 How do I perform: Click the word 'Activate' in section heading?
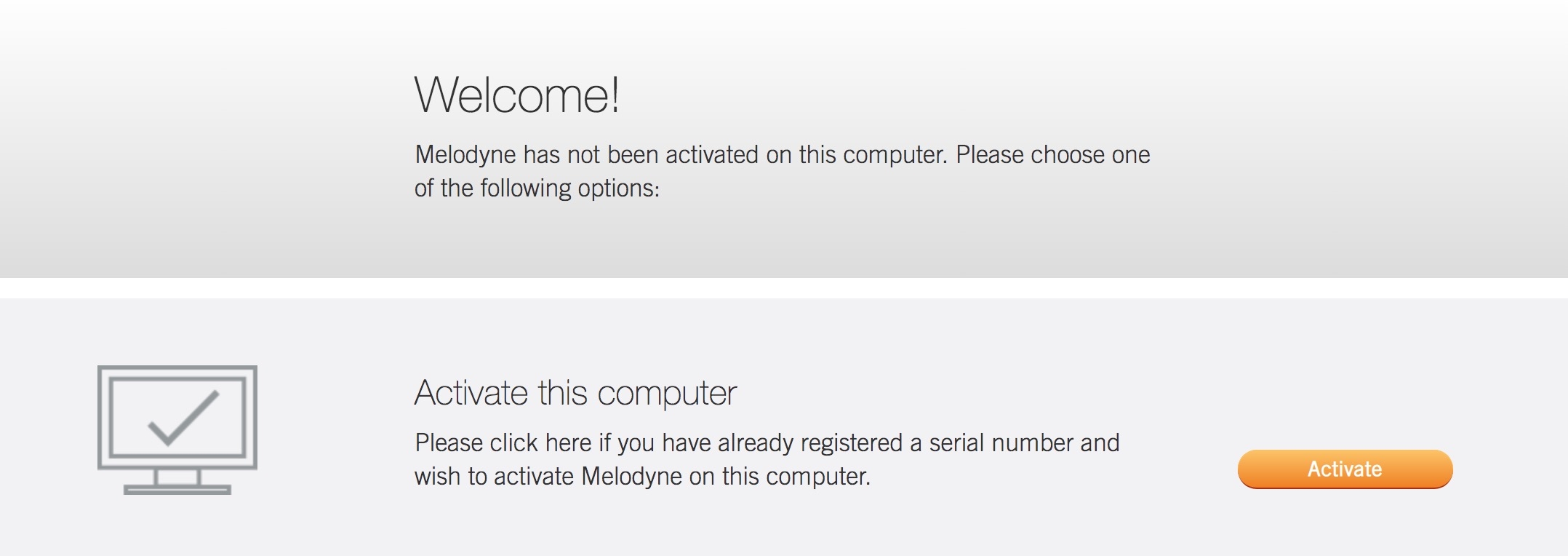point(471,393)
